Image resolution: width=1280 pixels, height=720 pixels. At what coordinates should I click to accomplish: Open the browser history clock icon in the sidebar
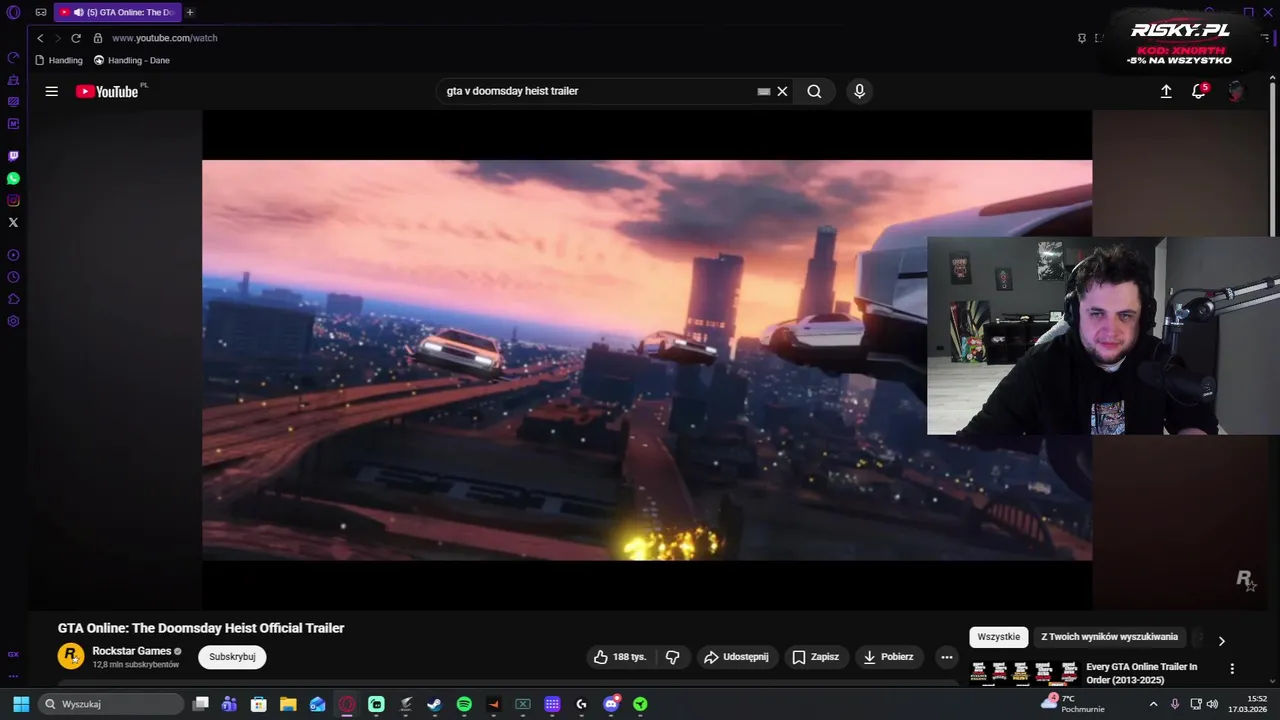click(13, 277)
